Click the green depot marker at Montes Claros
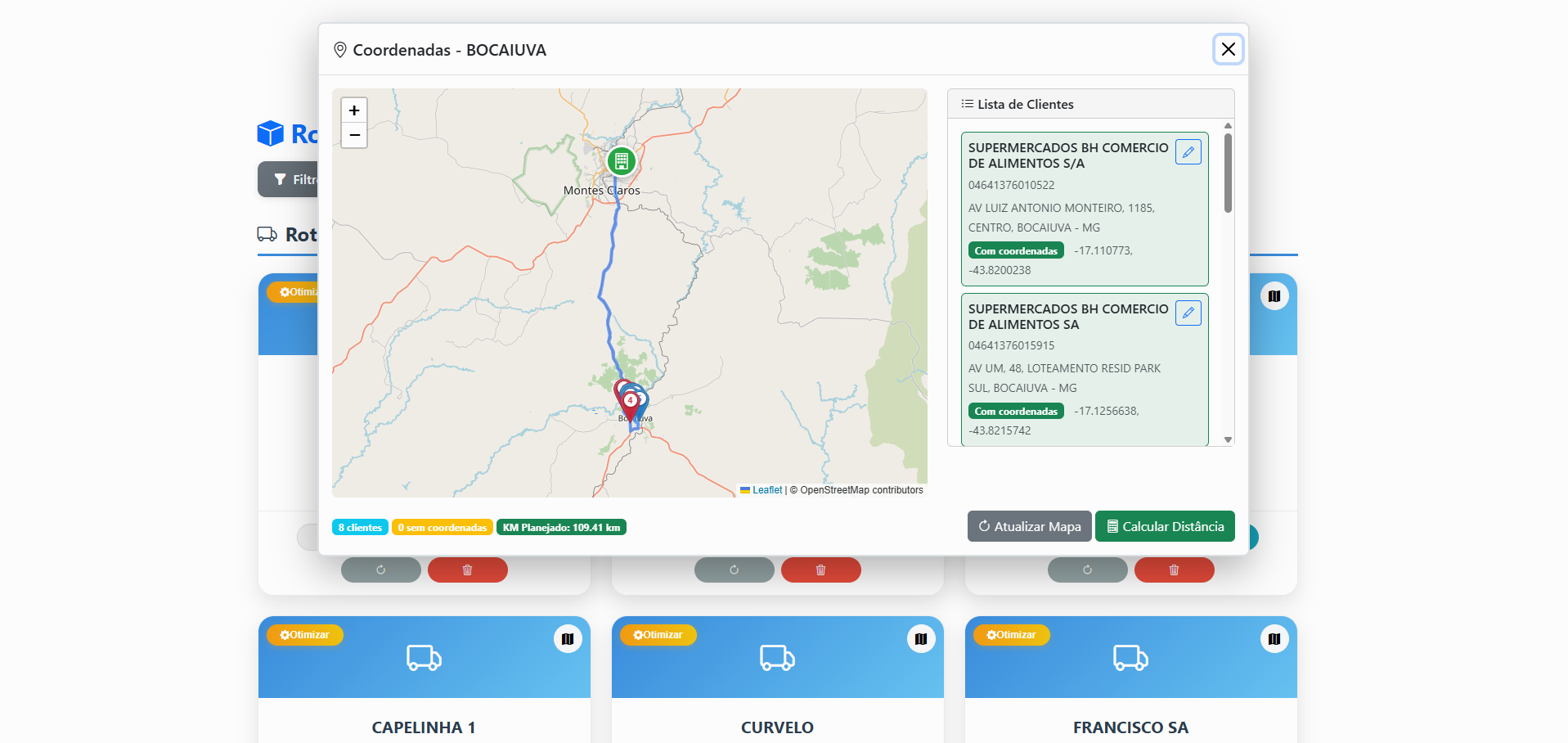1568x743 pixels. click(x=621, y=161)
